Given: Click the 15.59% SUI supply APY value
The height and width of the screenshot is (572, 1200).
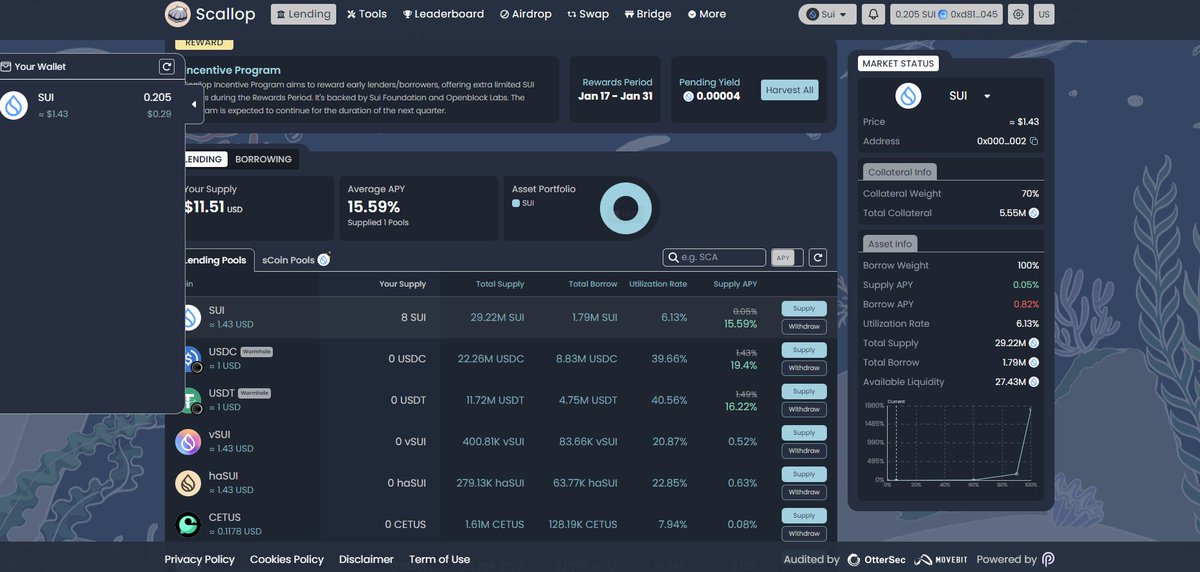Looking at the screenshot, I should [741, 324].
